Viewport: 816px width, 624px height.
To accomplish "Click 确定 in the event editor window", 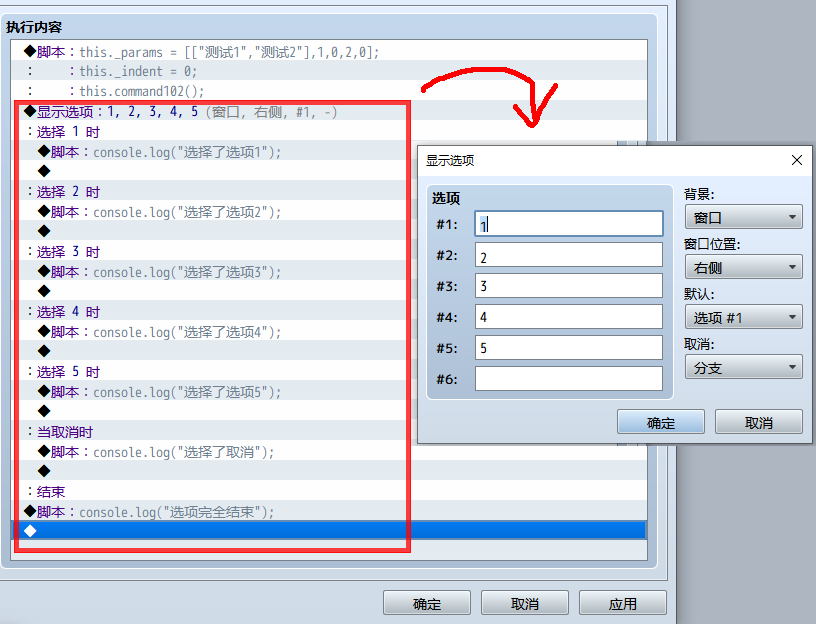I will [427, 603].
